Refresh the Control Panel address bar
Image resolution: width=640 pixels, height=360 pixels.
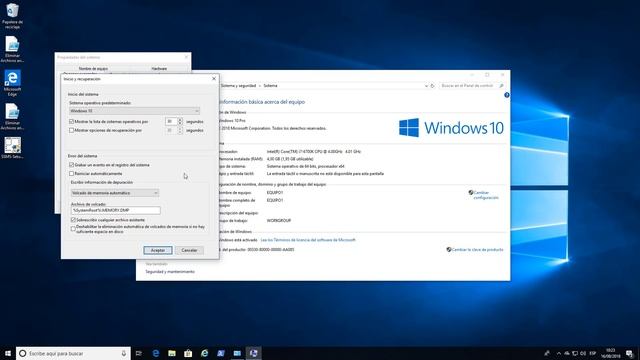432,86
